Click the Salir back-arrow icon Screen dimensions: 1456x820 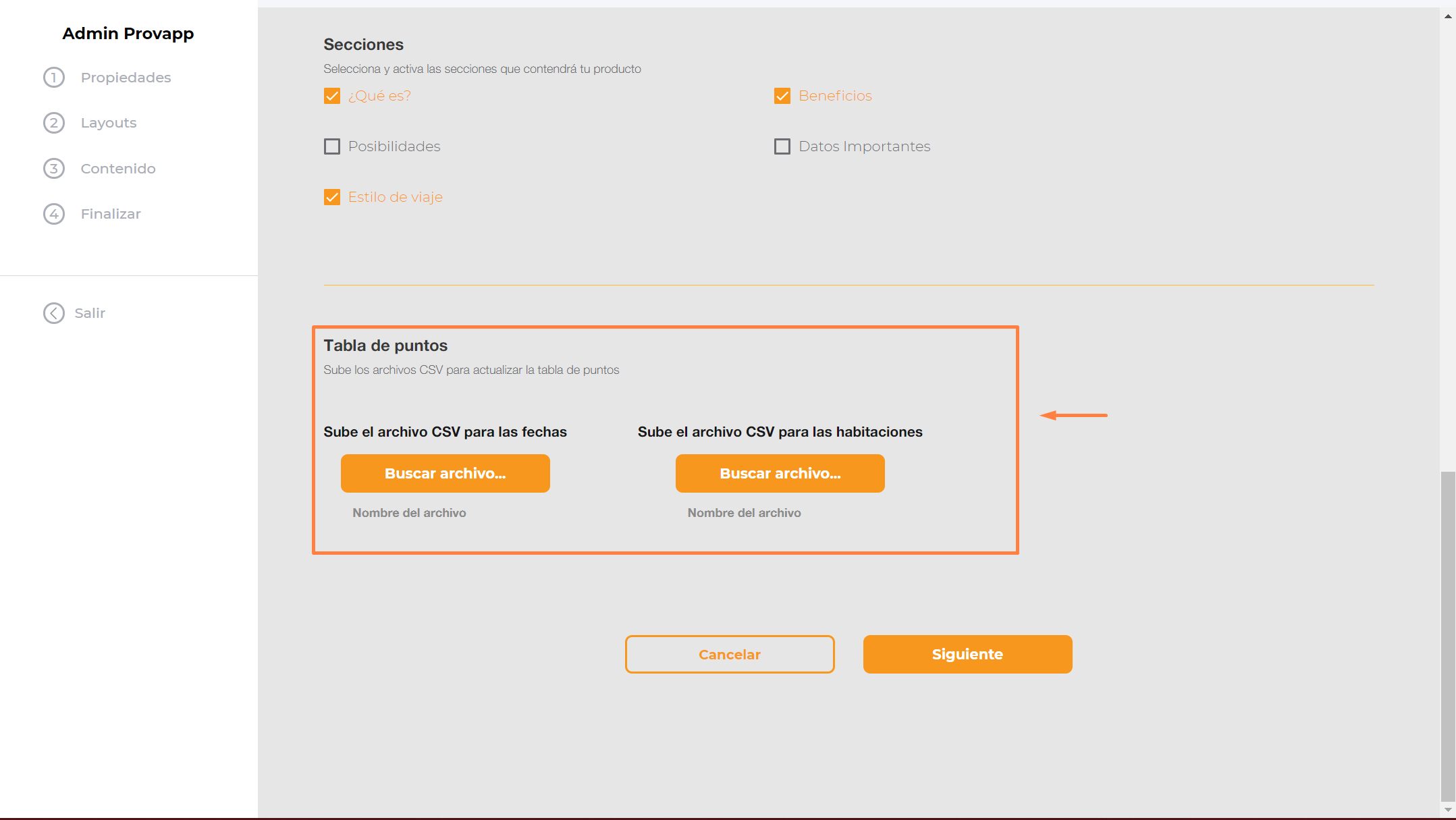pyautogui.click(x=54, y=313)
